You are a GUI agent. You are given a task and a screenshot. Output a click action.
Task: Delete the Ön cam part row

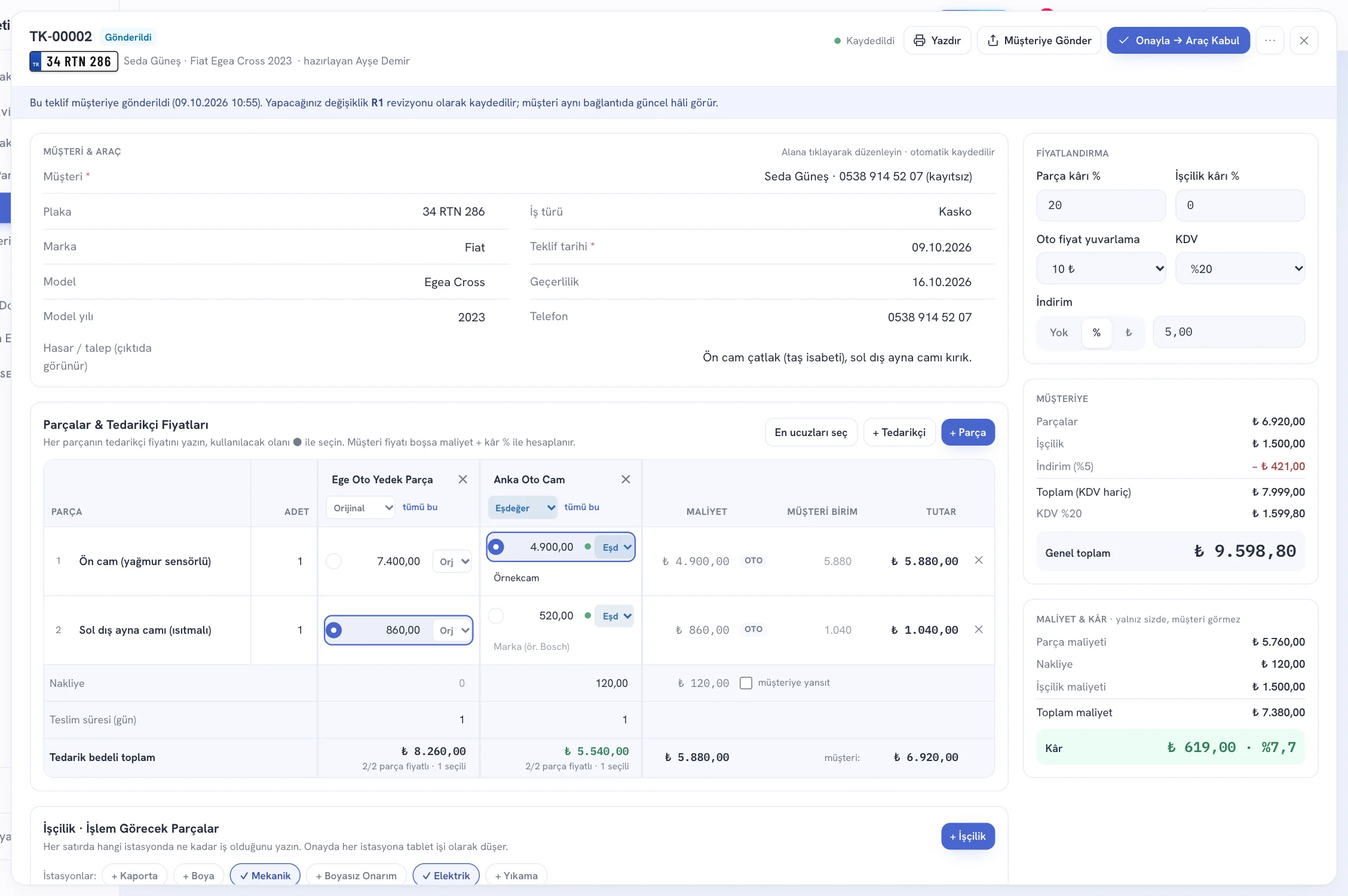pyautogui.click(x=979, y=560)
